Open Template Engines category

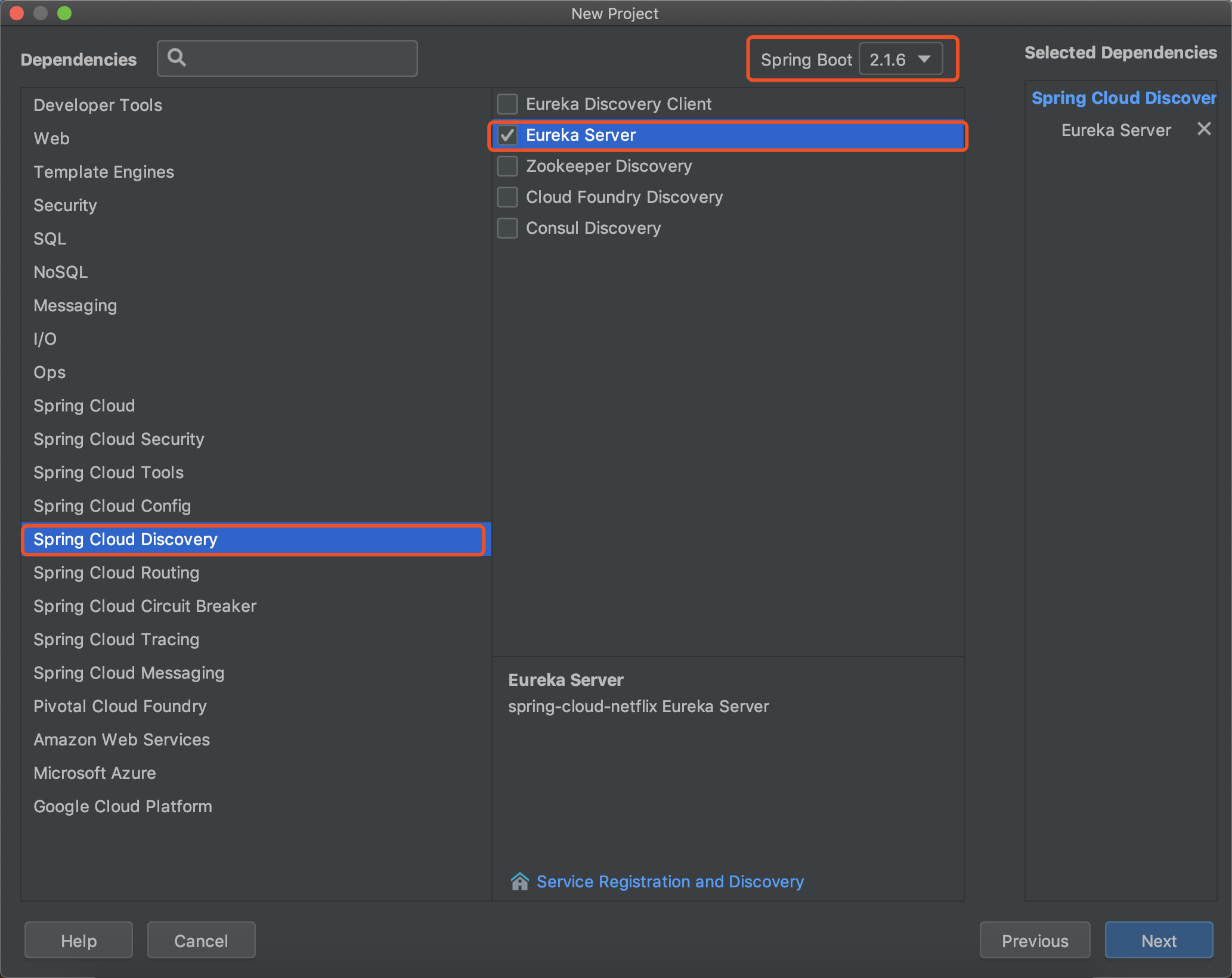256,172
